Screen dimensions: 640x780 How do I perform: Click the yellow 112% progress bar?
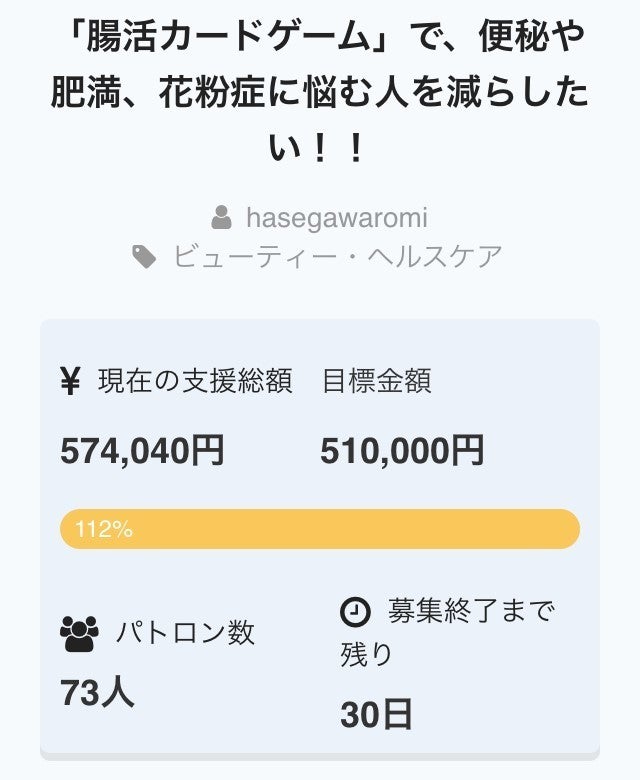(x=320, y=529)
